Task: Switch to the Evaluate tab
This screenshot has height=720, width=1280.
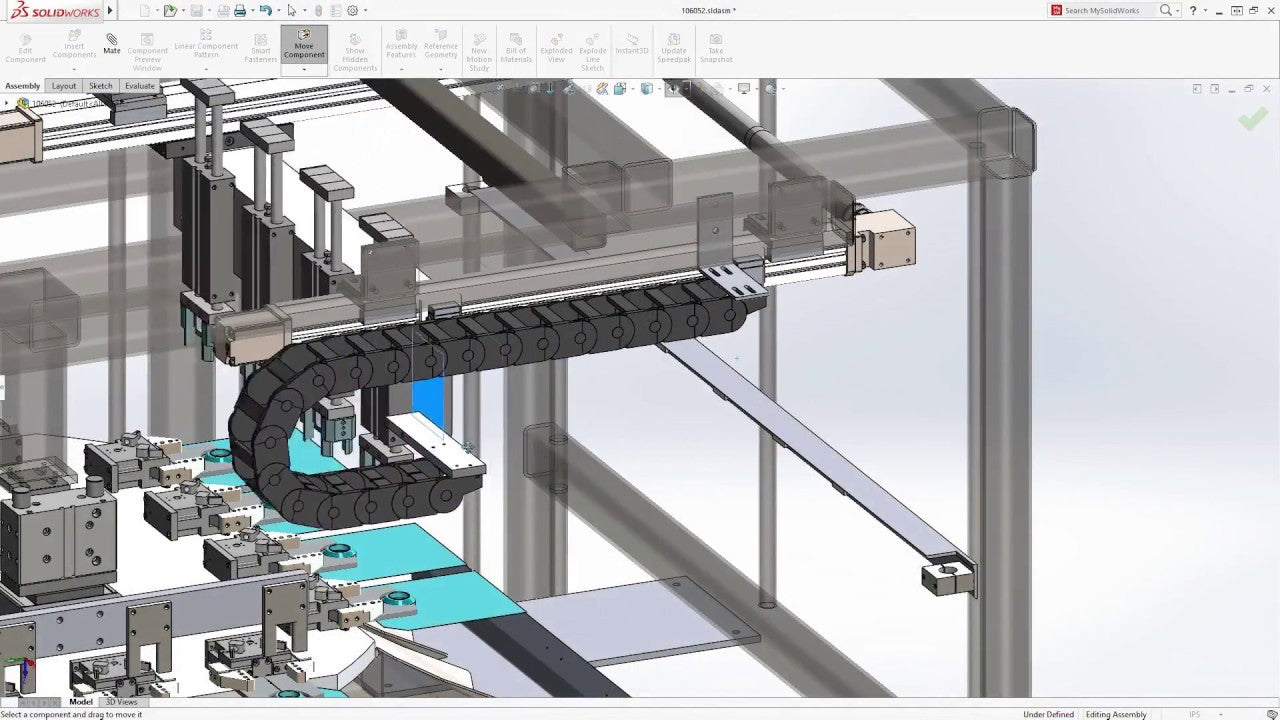Action: pos(140,86)
